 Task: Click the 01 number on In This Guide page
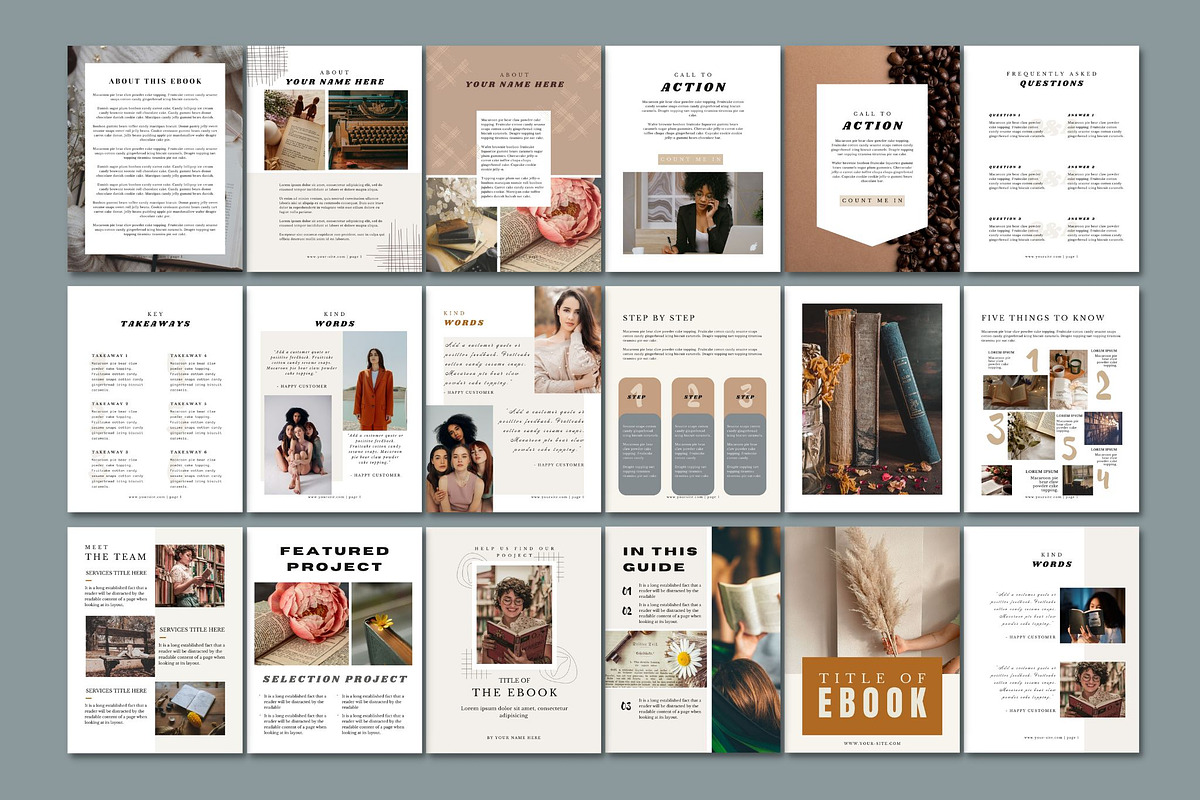[627, 589]
